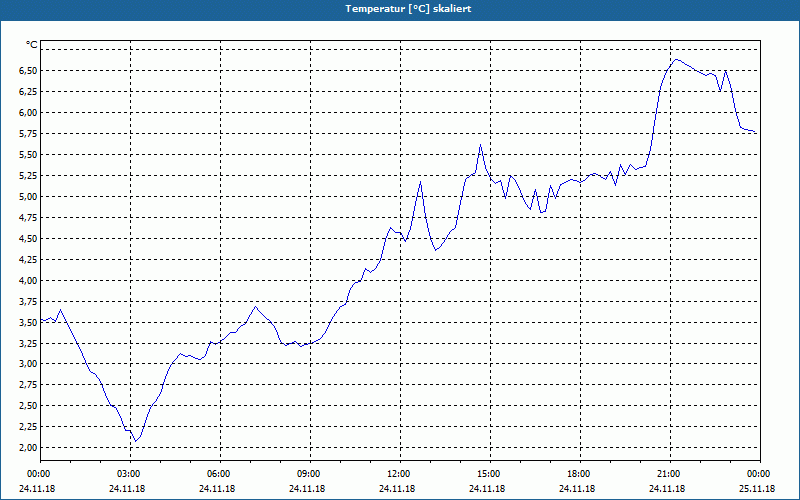
Task: Click the '°C' unit label on the y-axis
Action: 32,45
